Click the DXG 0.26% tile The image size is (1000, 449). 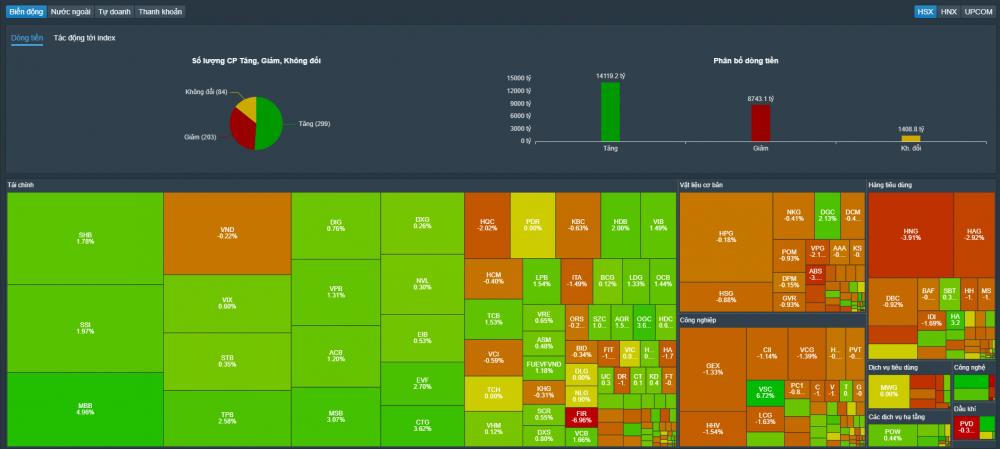pos(422,223)
